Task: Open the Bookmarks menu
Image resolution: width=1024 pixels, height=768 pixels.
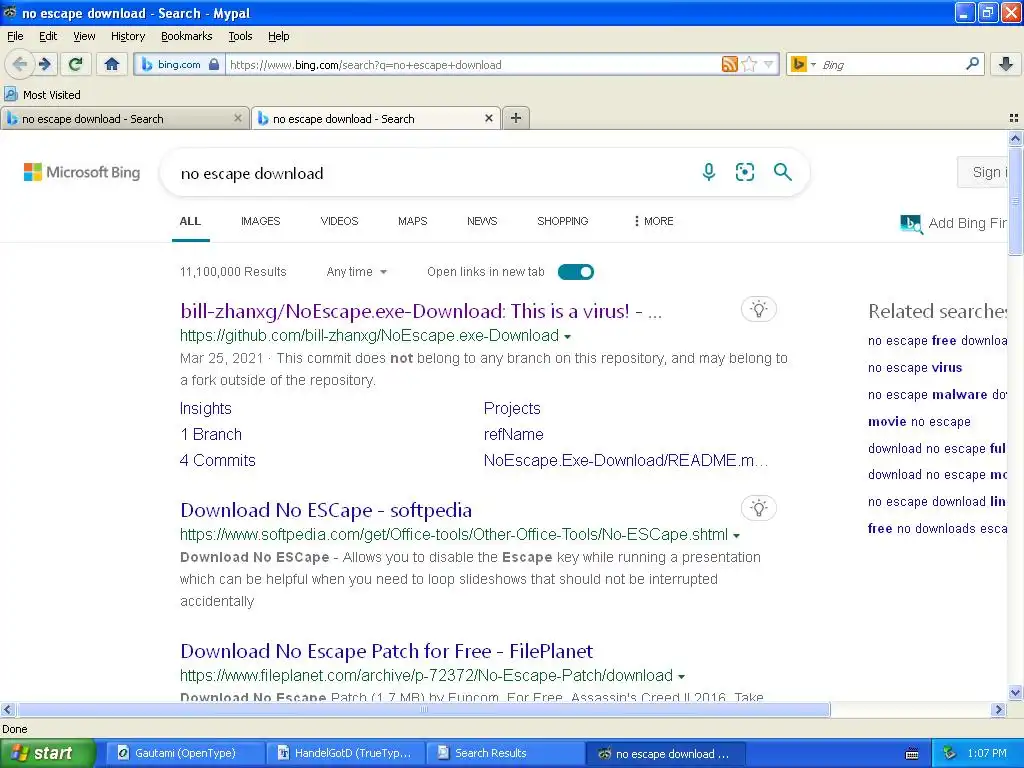Action: tap(187, 36)
